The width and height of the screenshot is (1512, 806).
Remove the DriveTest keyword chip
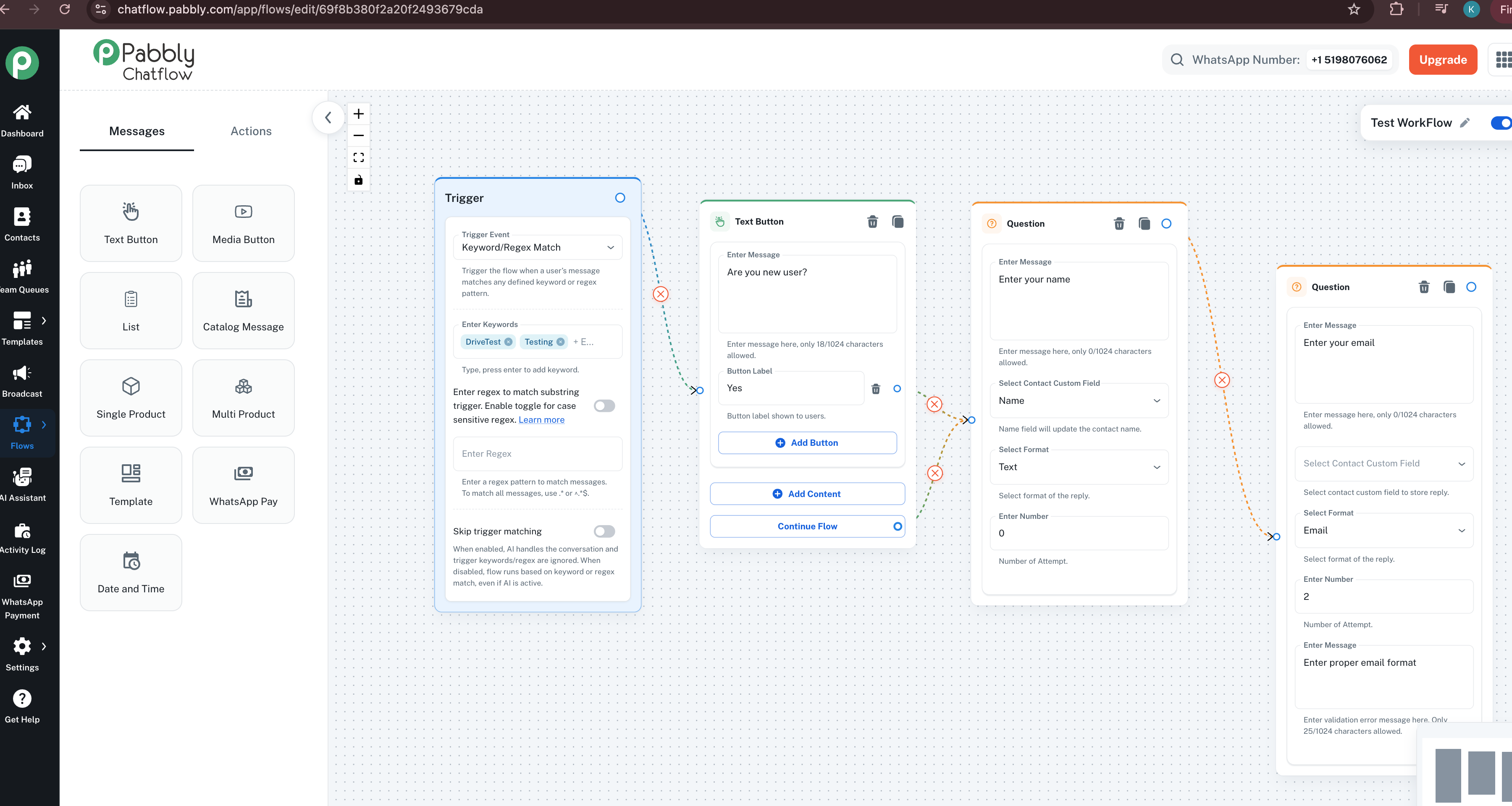pos(508,342)
